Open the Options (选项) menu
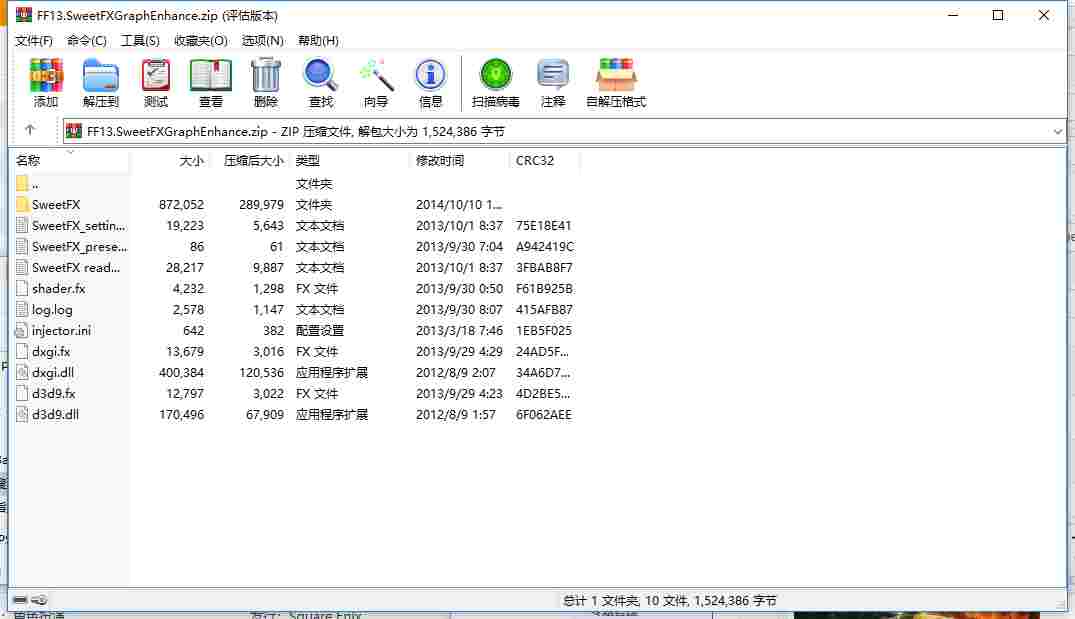 click(x=263, y=40)
